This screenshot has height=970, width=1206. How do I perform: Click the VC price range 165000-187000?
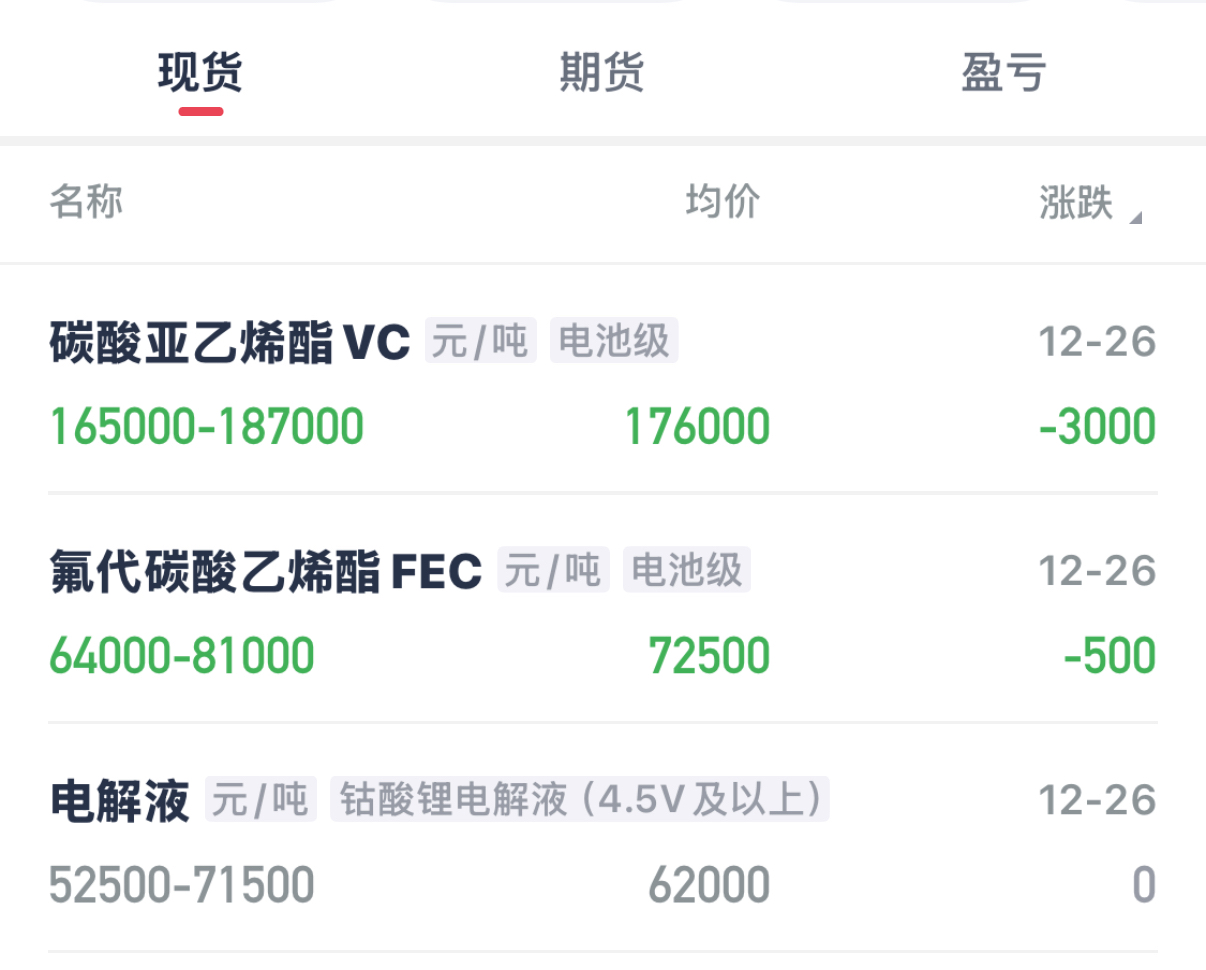click(206, 427)
